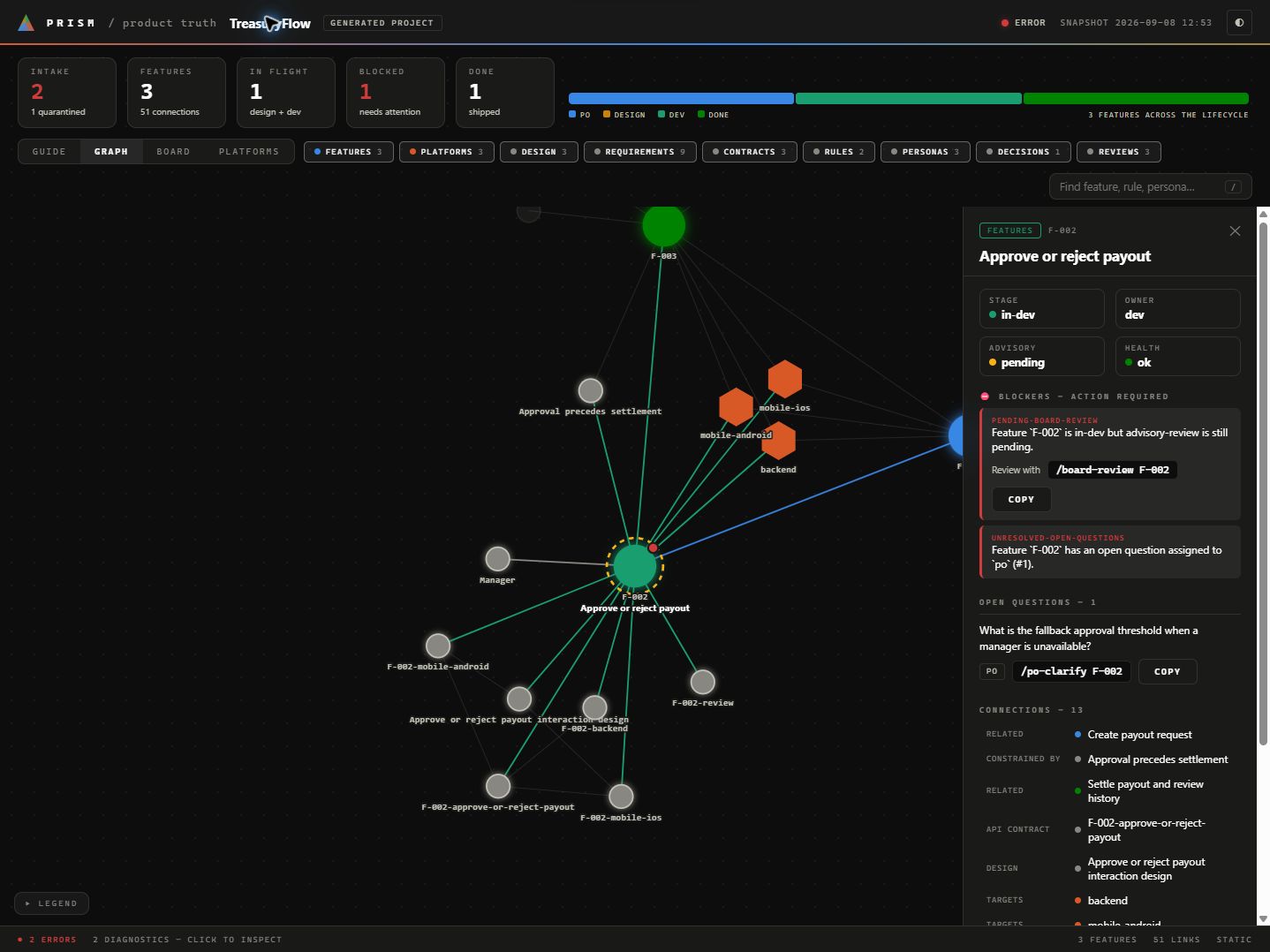
Task: Select the F-002-mobile-android node
Action: pos(438,646)
